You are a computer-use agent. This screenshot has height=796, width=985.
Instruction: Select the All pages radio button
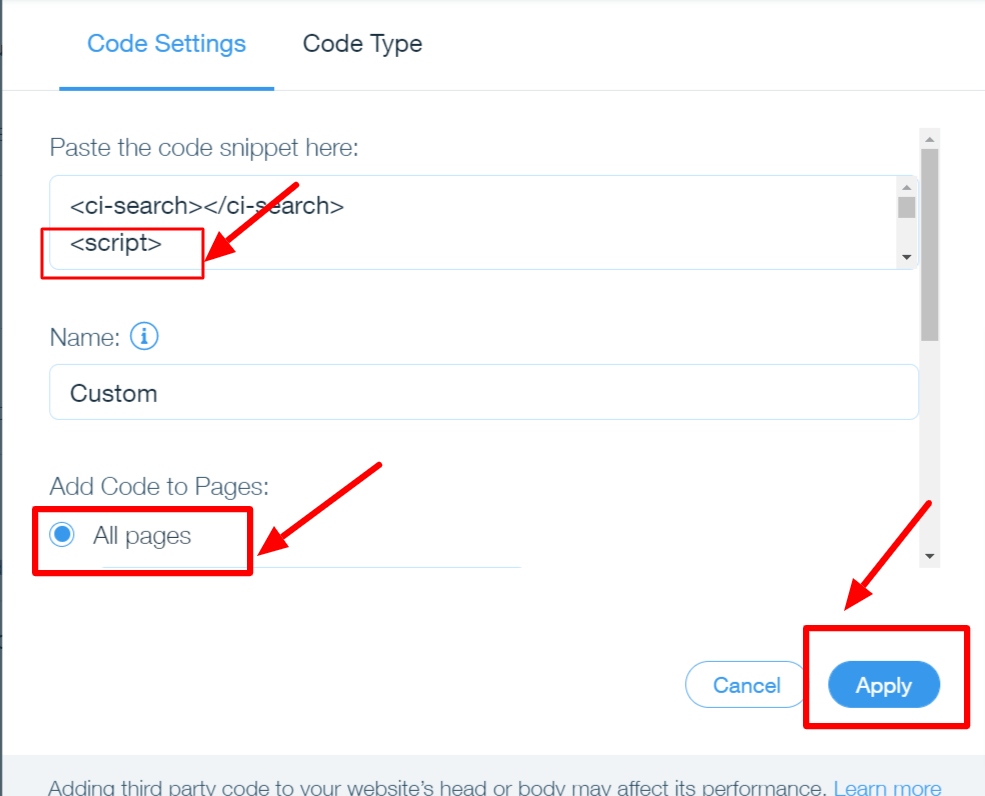point(61,535)
